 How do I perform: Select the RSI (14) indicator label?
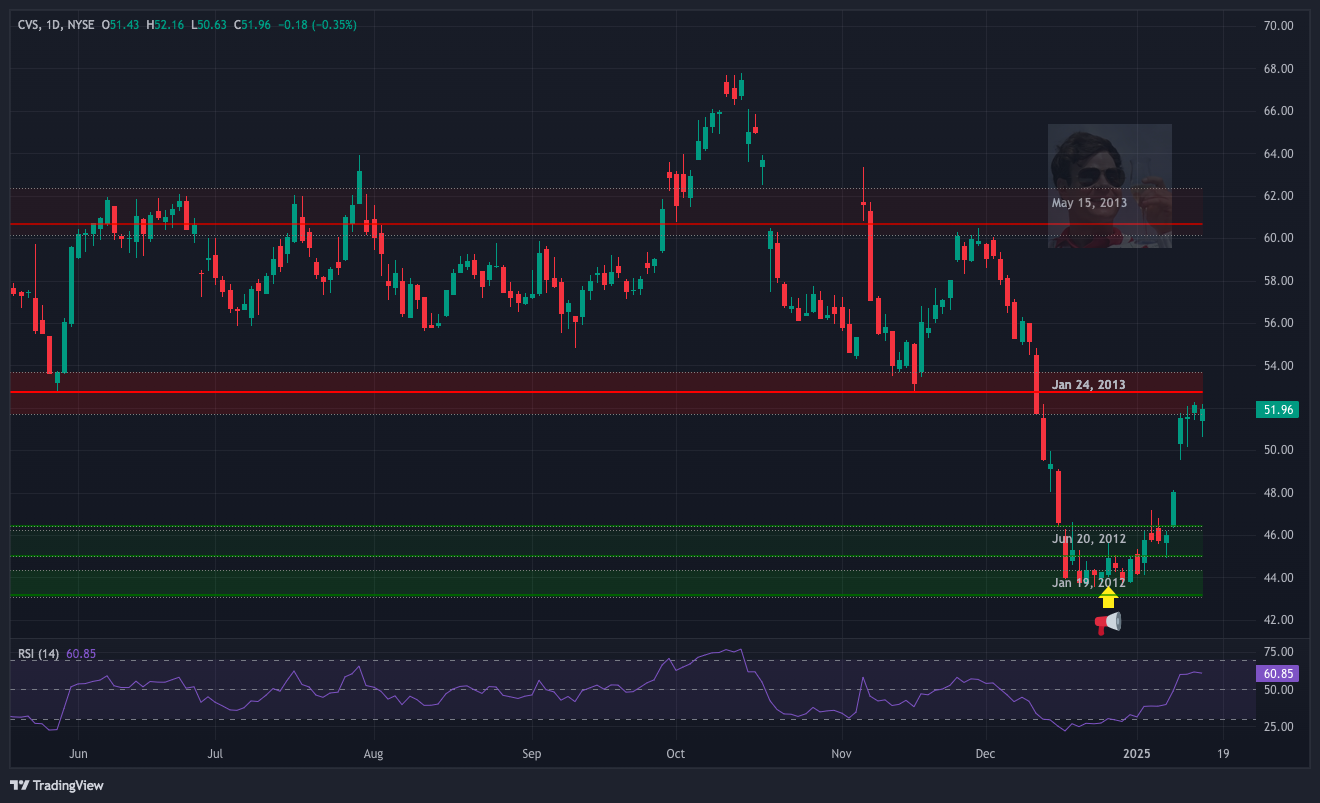[38, 654]
